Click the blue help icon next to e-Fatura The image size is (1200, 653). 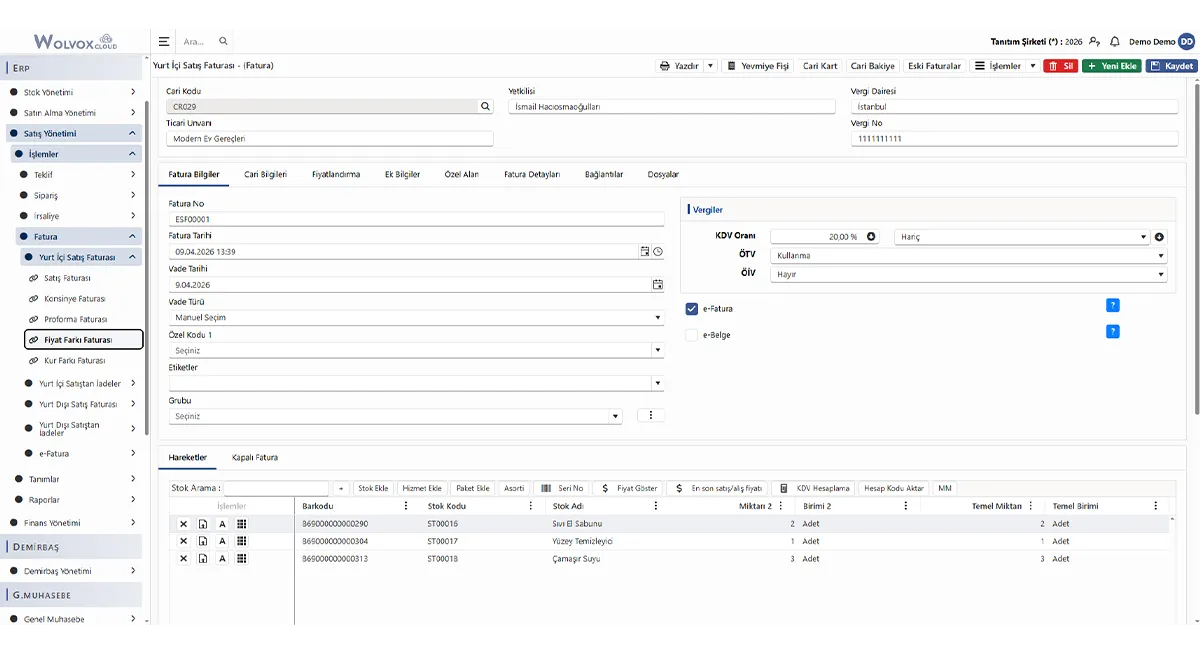(x=1113, y=306)
